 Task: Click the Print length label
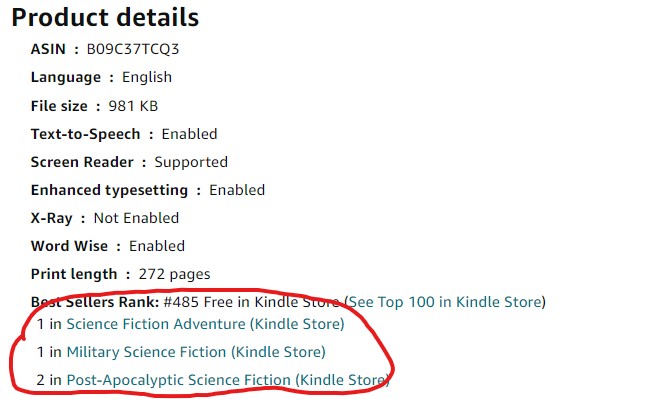74,274
